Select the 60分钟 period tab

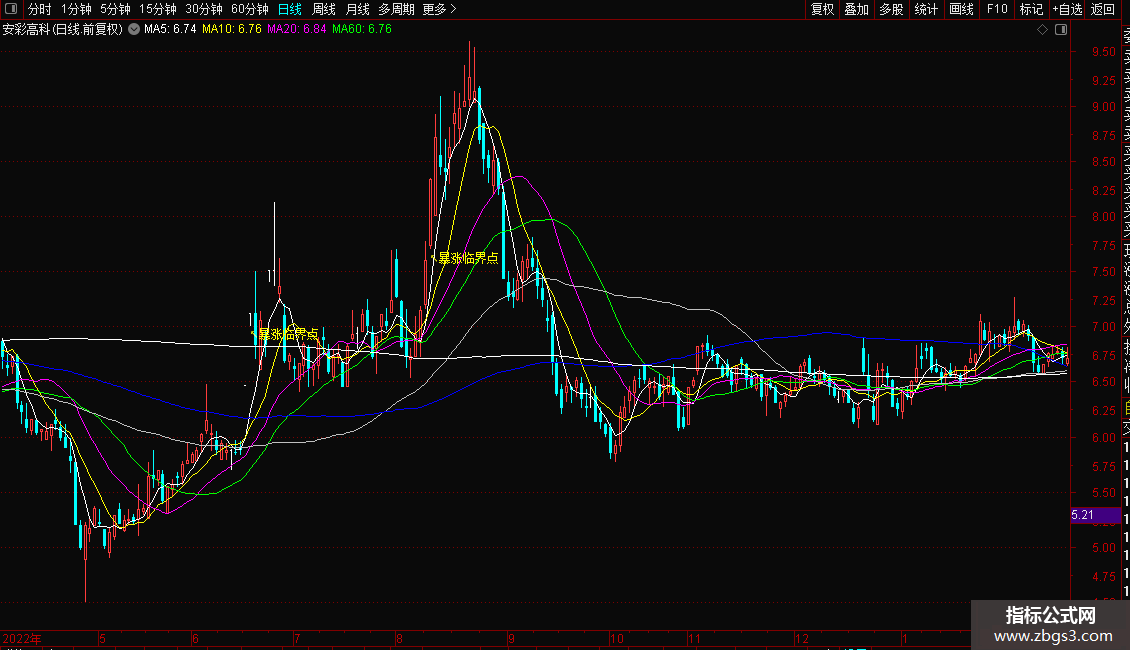(x=250, y=9)
